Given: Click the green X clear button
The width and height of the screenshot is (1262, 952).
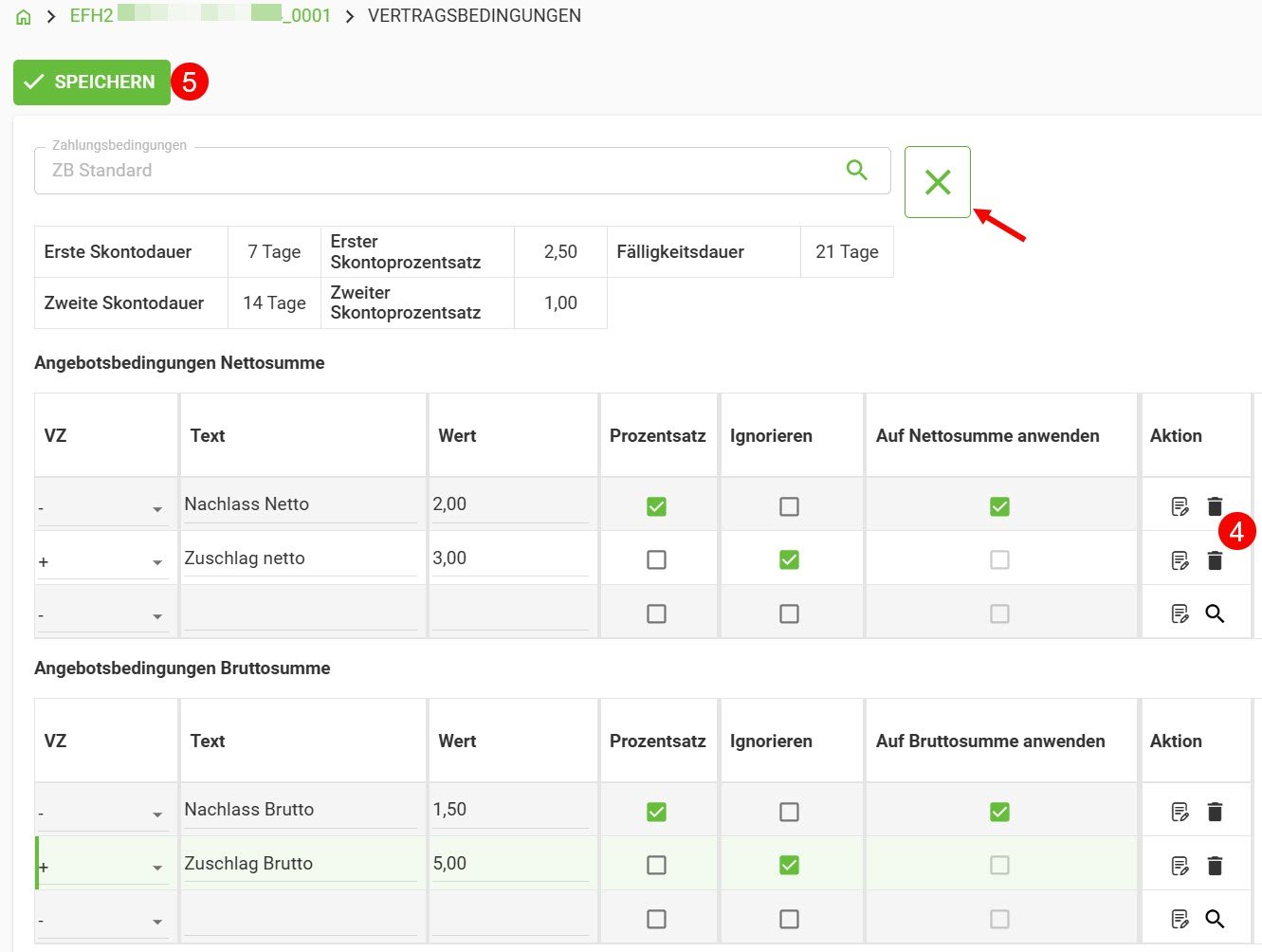Looking at the screenshot, I should click(x=937, y=181).
